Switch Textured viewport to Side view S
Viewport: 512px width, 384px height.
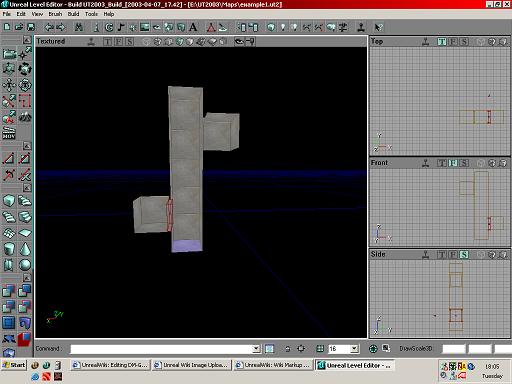(x=130, y=42)
